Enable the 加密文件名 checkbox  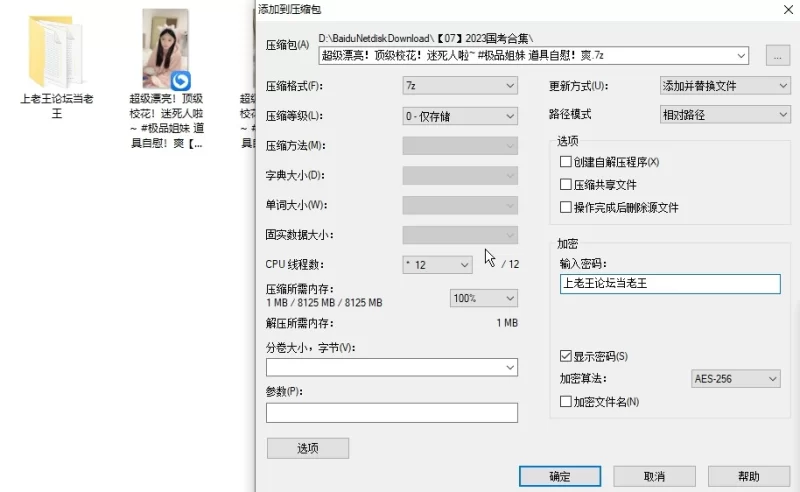click(566, 402)
